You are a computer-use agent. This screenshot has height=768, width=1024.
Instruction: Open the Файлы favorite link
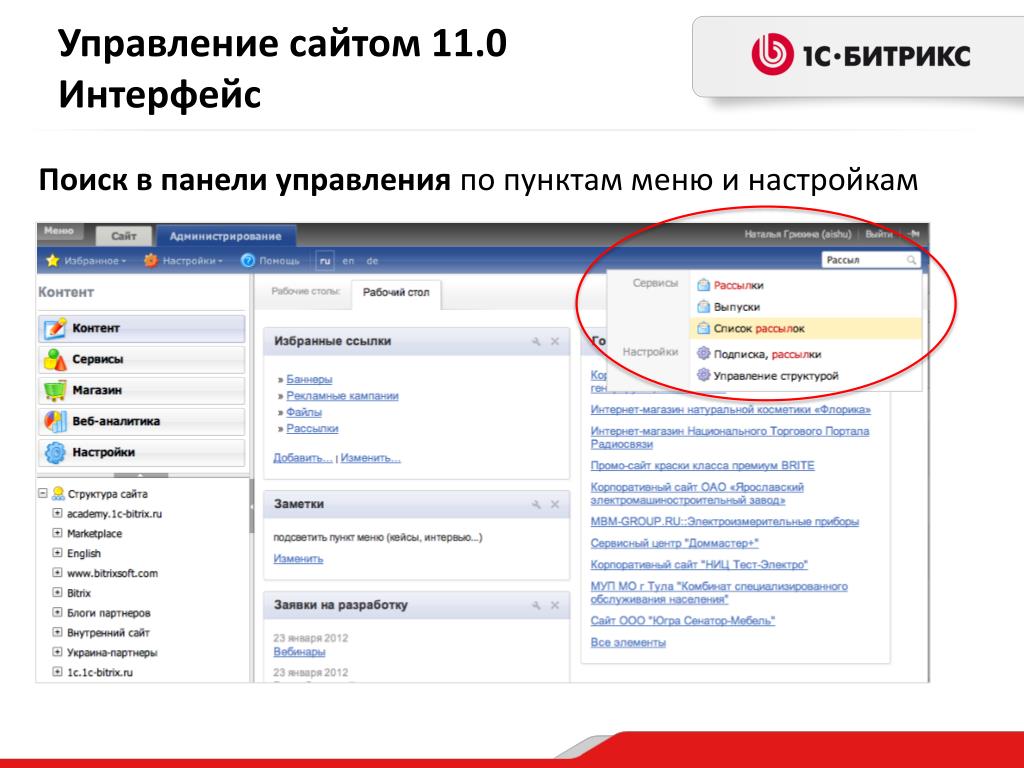point(304,412)
